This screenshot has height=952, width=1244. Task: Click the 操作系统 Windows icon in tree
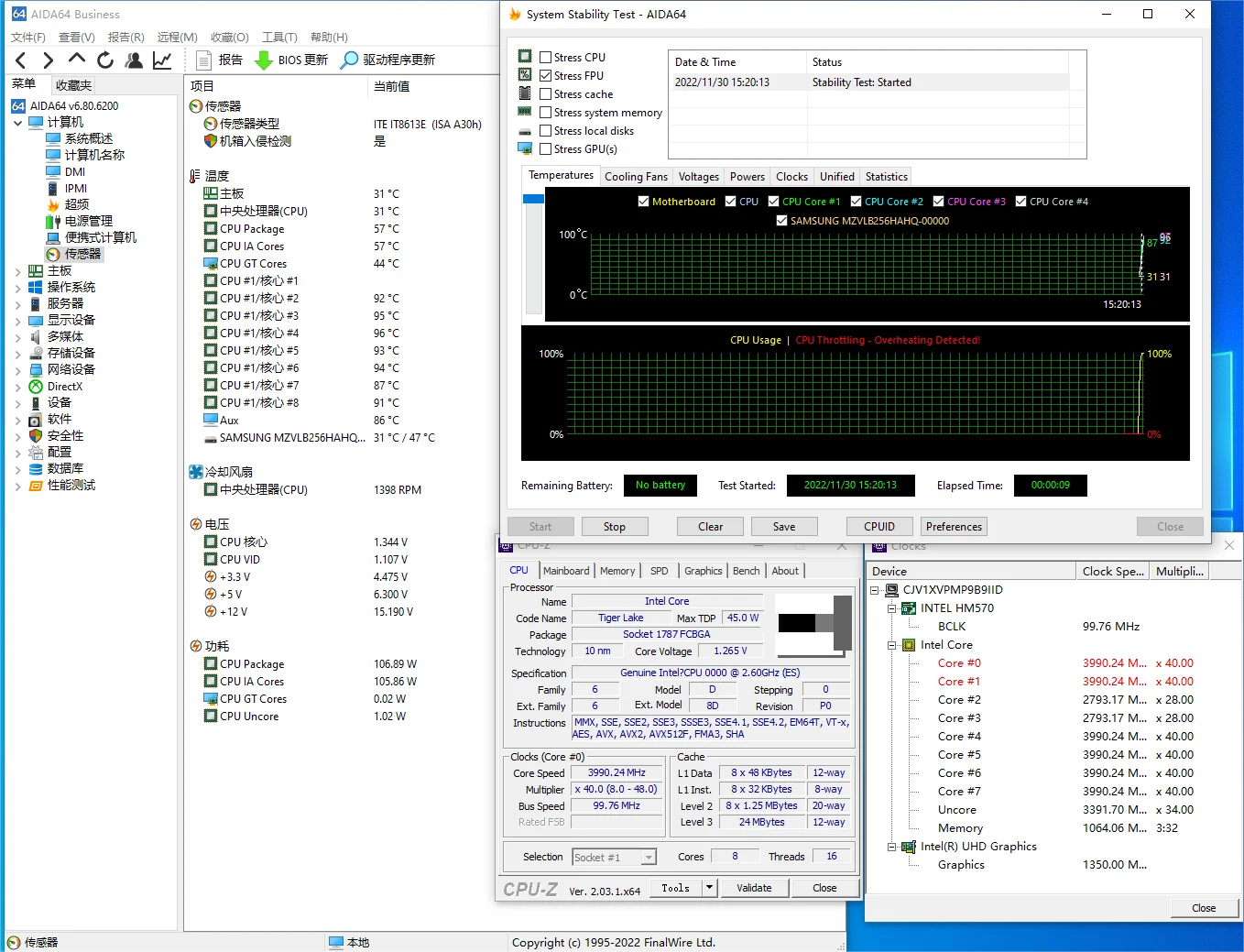tap(36, 288)
